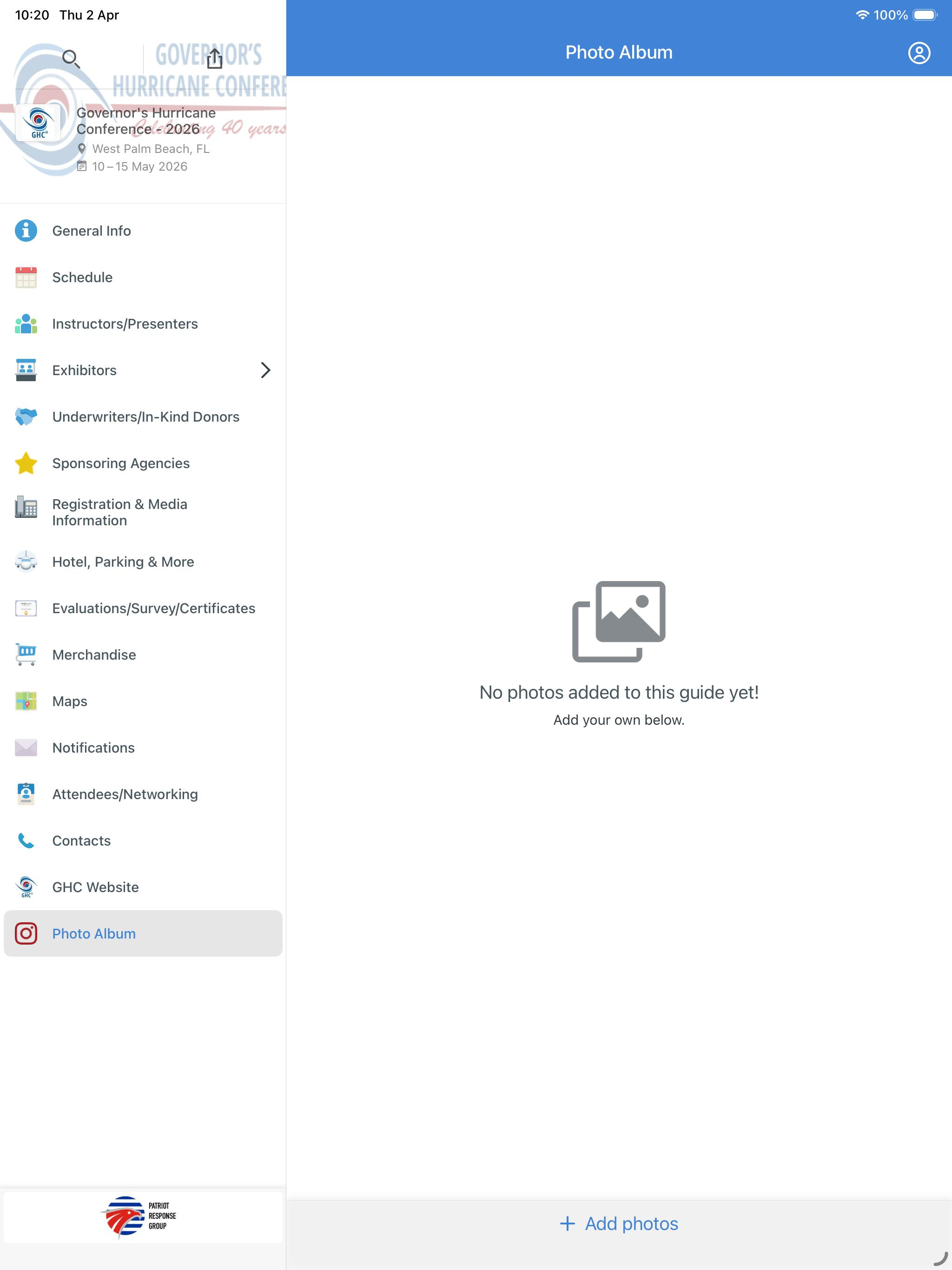Tap the plus icon beside Add photos
The image size is (952, 1270).
point(567,1224)
